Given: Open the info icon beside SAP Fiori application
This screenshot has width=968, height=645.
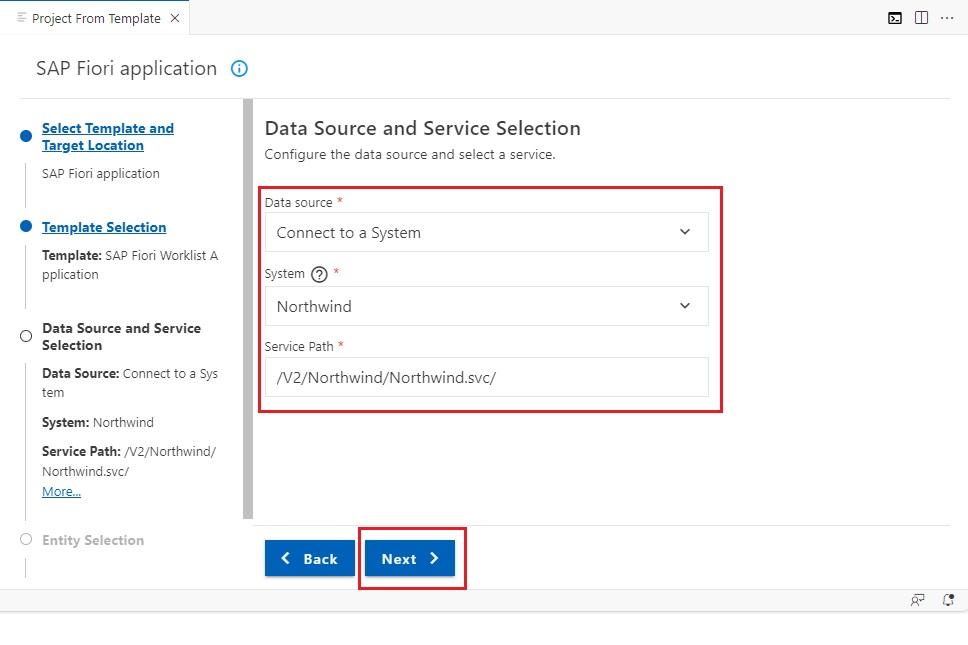Looking at the screenshot, I should click(x=239, y=69).
